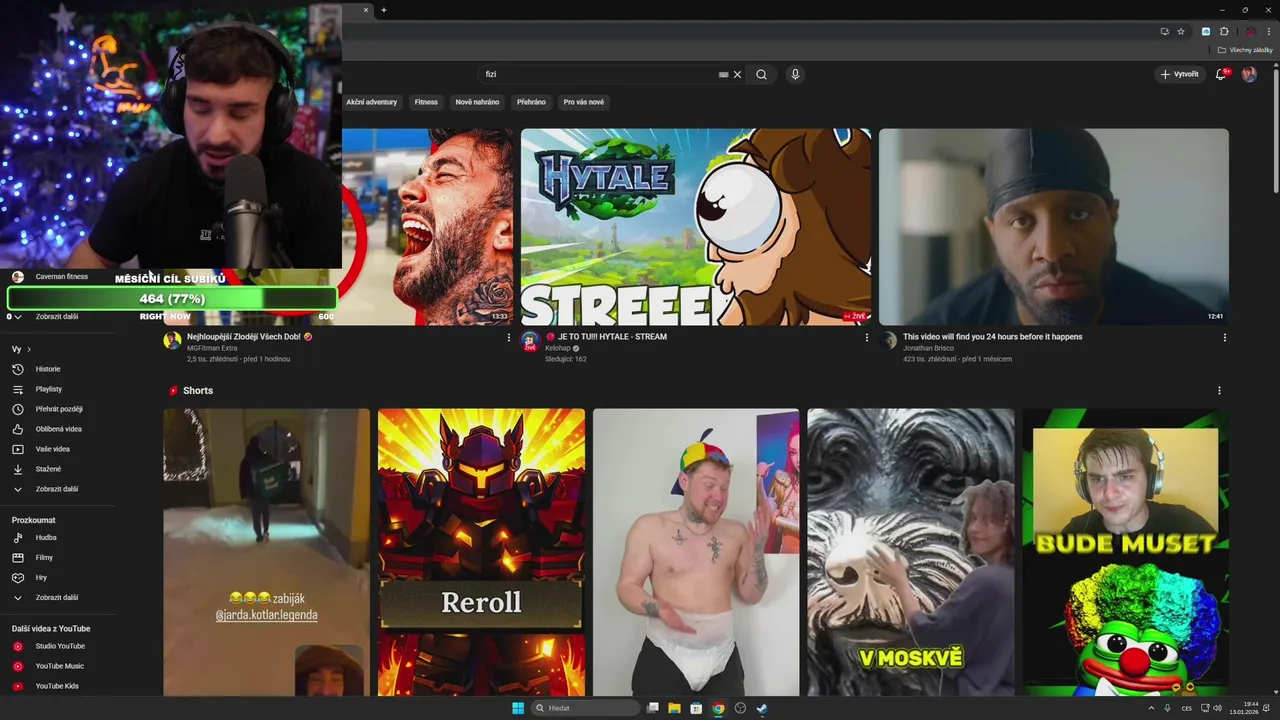
Task: Open 'This video will find you 24 hours' title
Action: pyautogui.click(x=992, y=337)
